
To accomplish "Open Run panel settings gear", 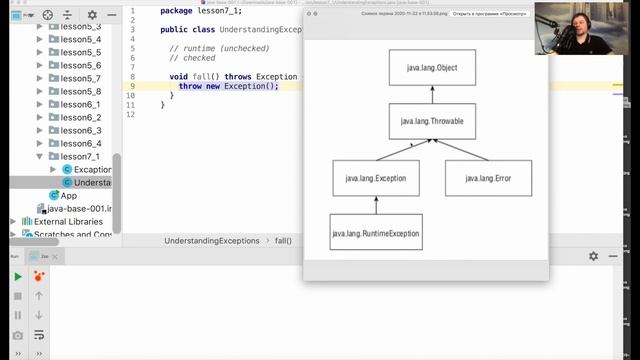I will (x=593, y=256).
